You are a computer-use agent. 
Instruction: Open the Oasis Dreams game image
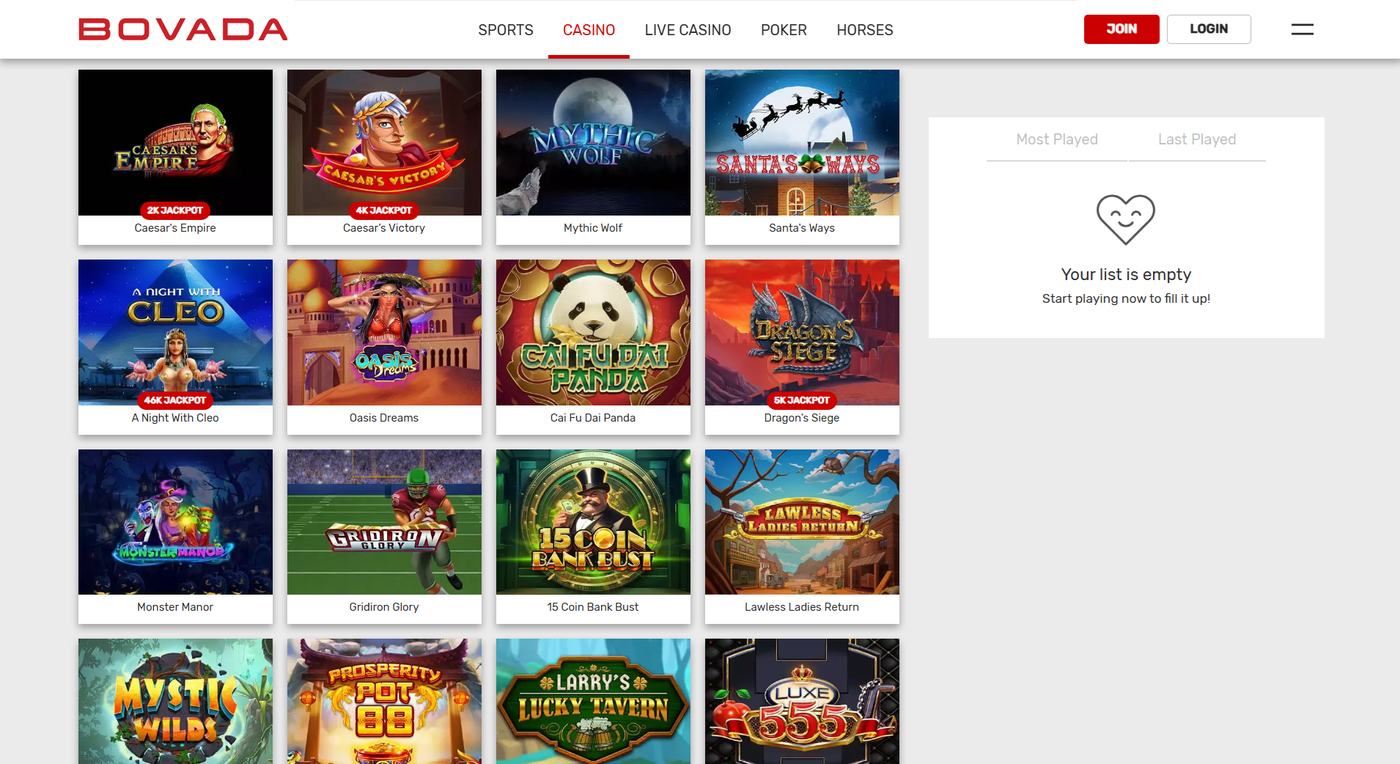point(384,333)
